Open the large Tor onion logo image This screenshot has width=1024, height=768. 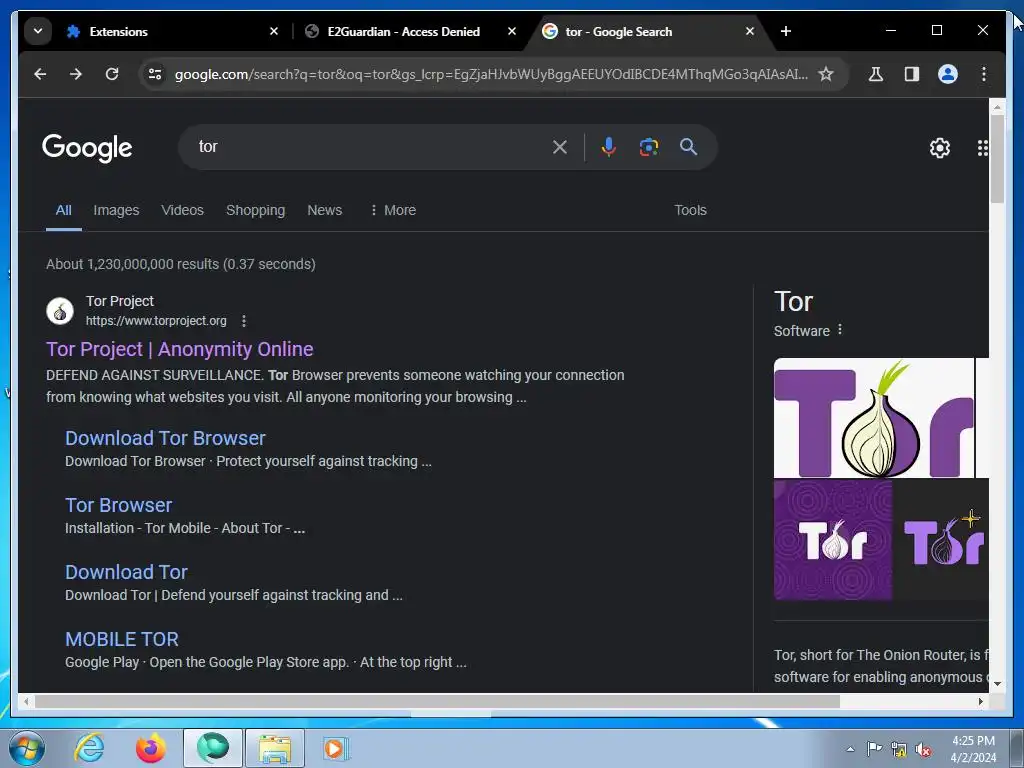click(x=873, y=418)
